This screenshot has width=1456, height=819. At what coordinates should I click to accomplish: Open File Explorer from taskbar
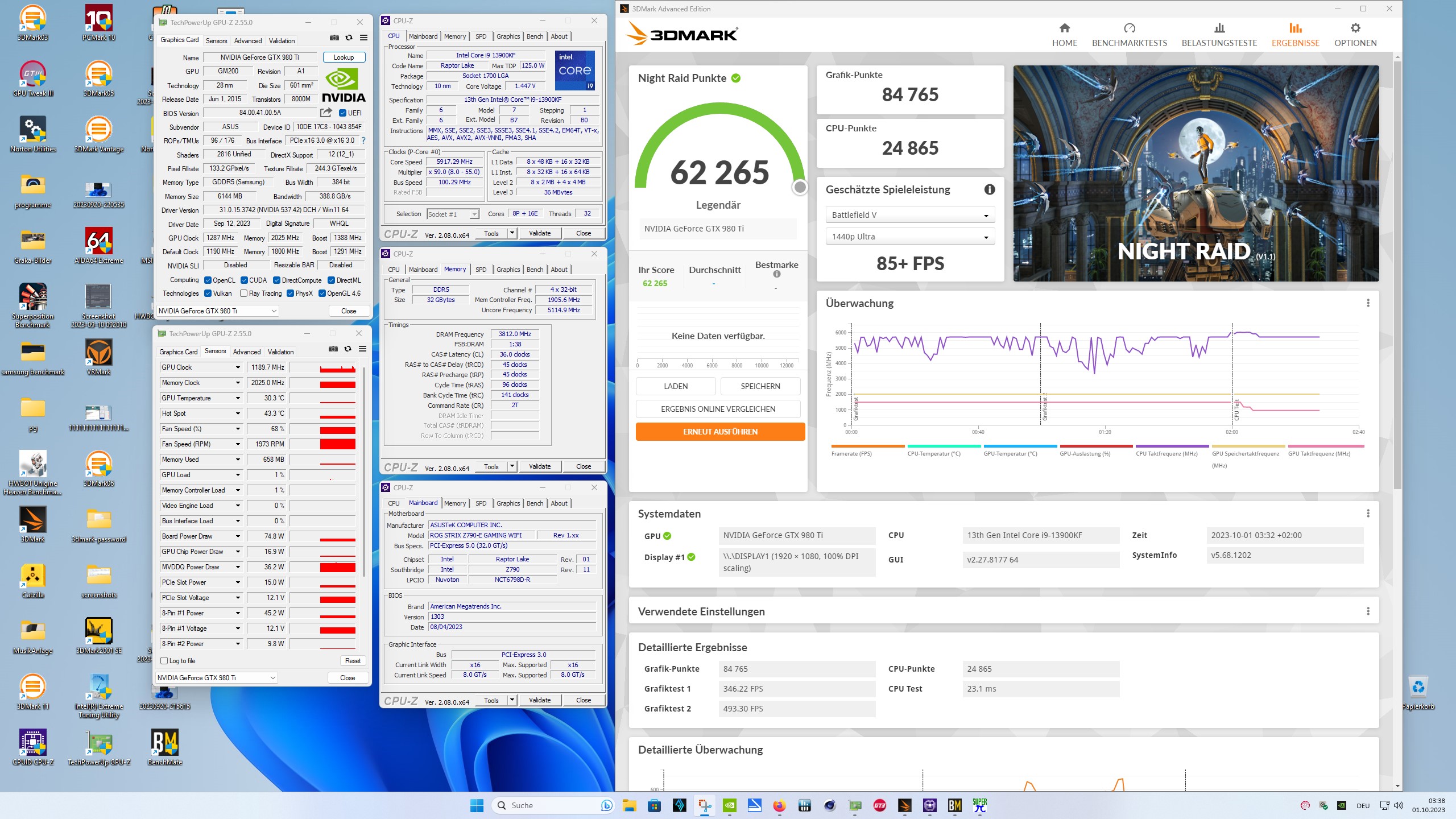[629, 805]
